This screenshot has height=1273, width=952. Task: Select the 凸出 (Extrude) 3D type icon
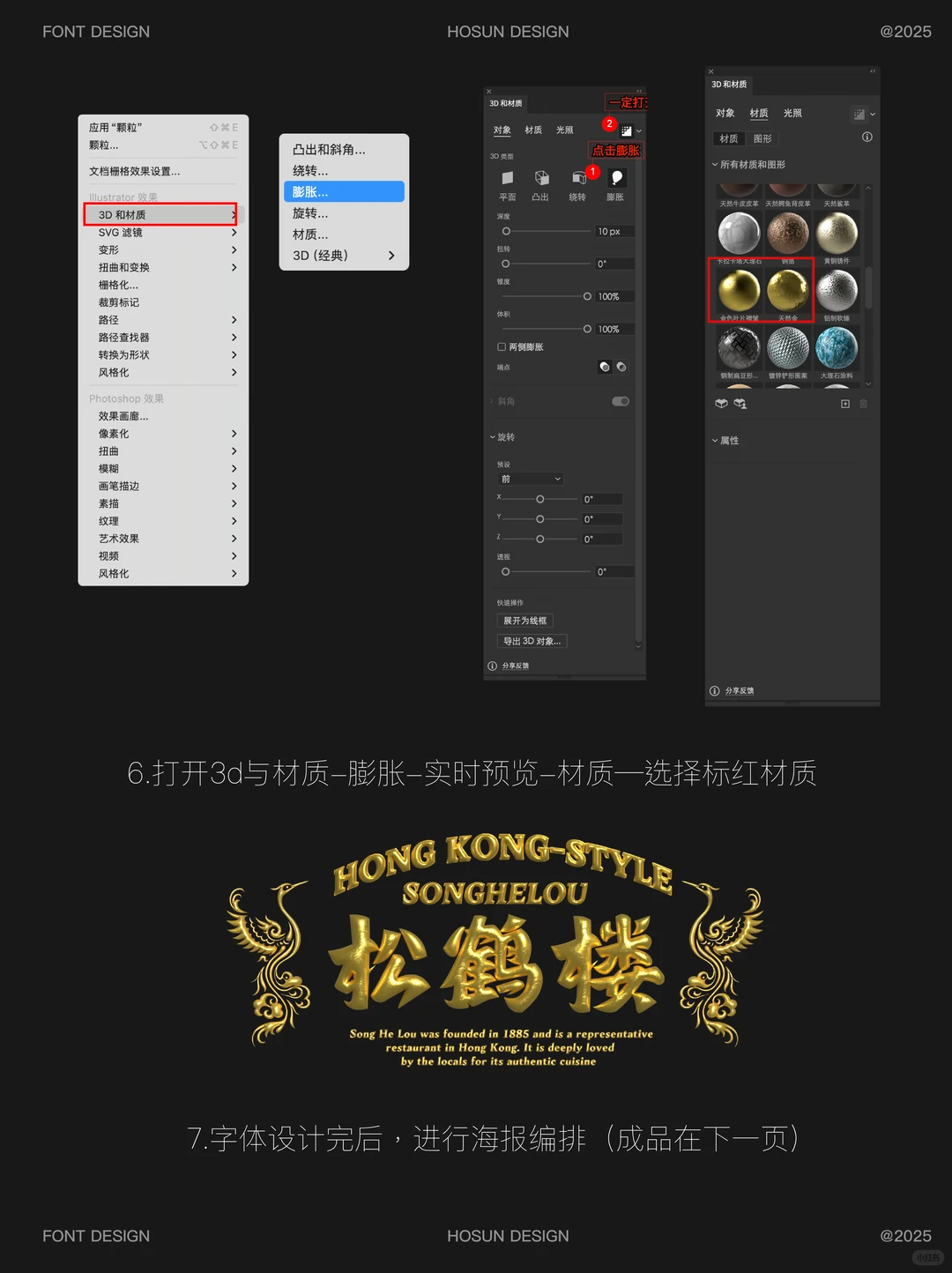(x=541, y=178)
